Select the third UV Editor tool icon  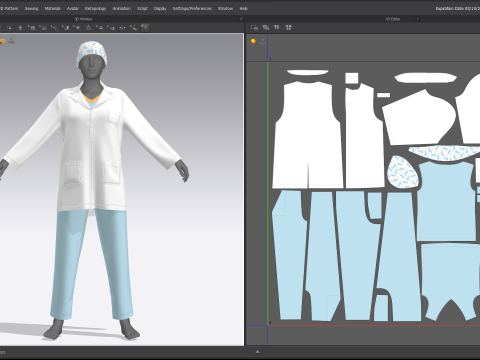tap(277, 27)
